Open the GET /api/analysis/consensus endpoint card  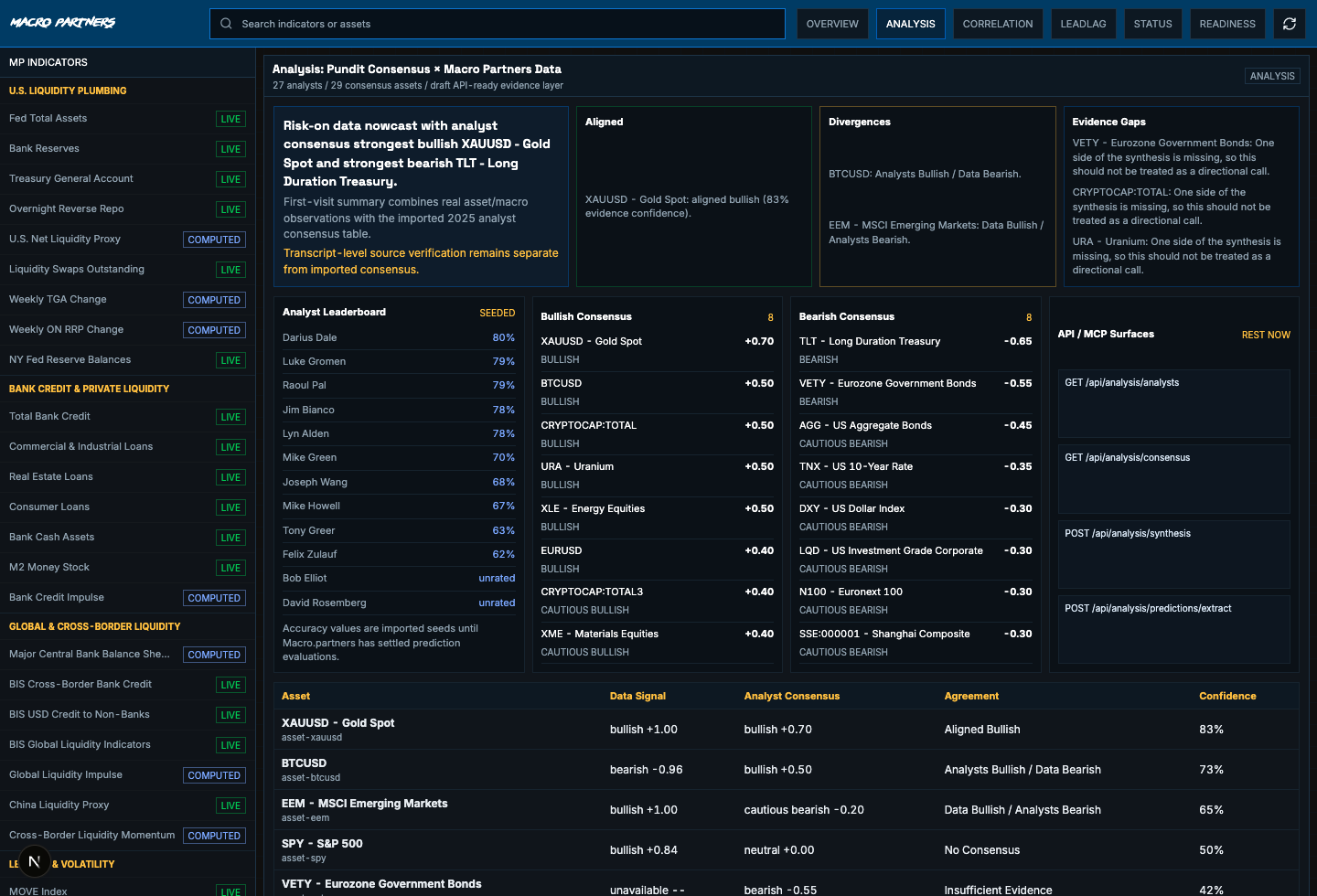click(1174, 479)
